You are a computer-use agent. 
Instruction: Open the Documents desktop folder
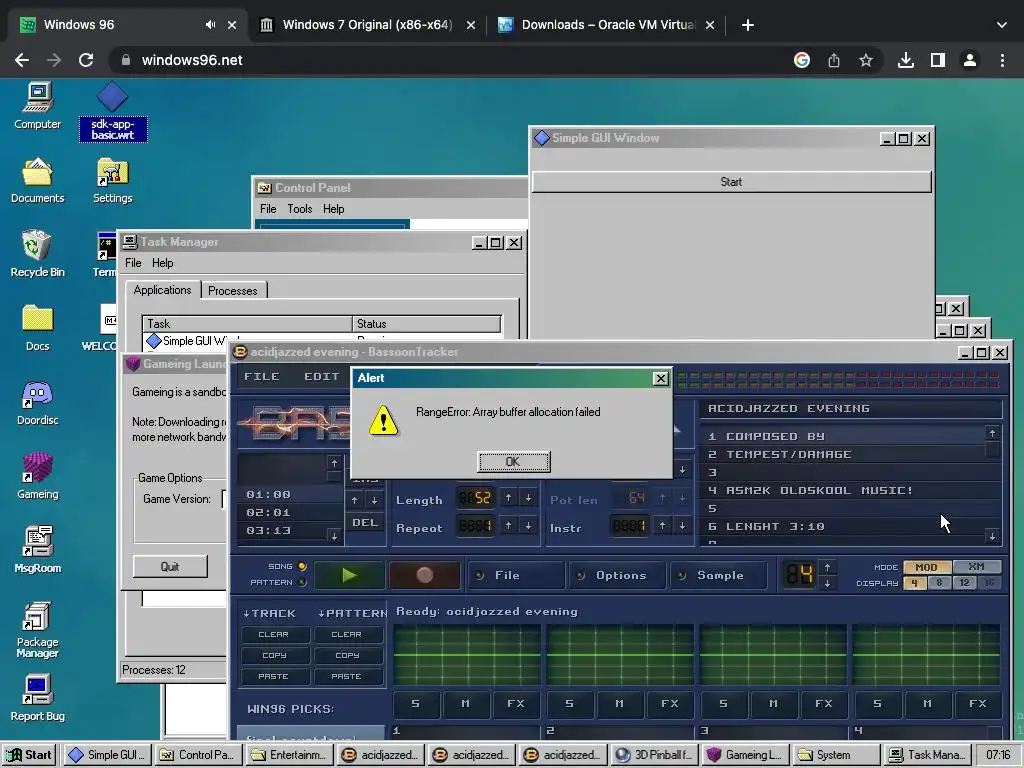(x=37, y=180)
